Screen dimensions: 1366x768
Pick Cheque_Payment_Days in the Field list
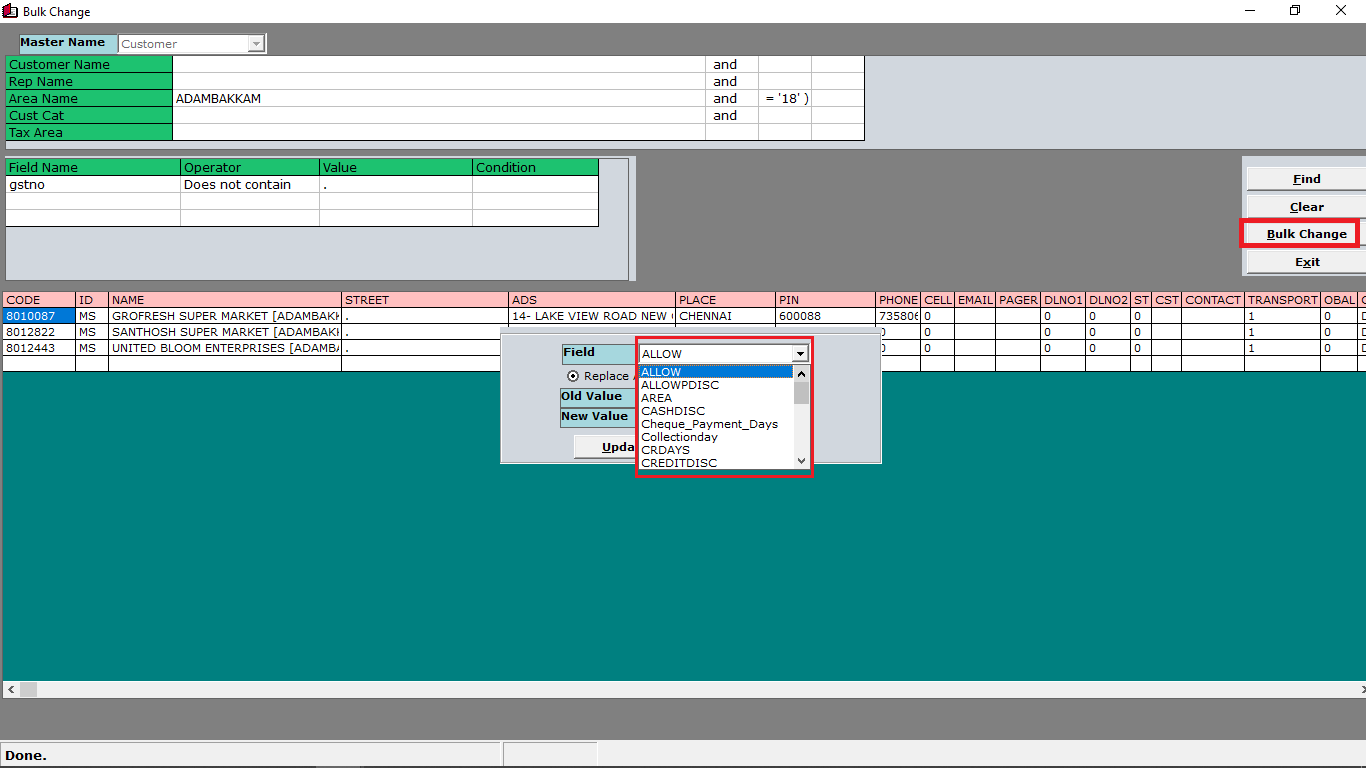tap(709, 424)
